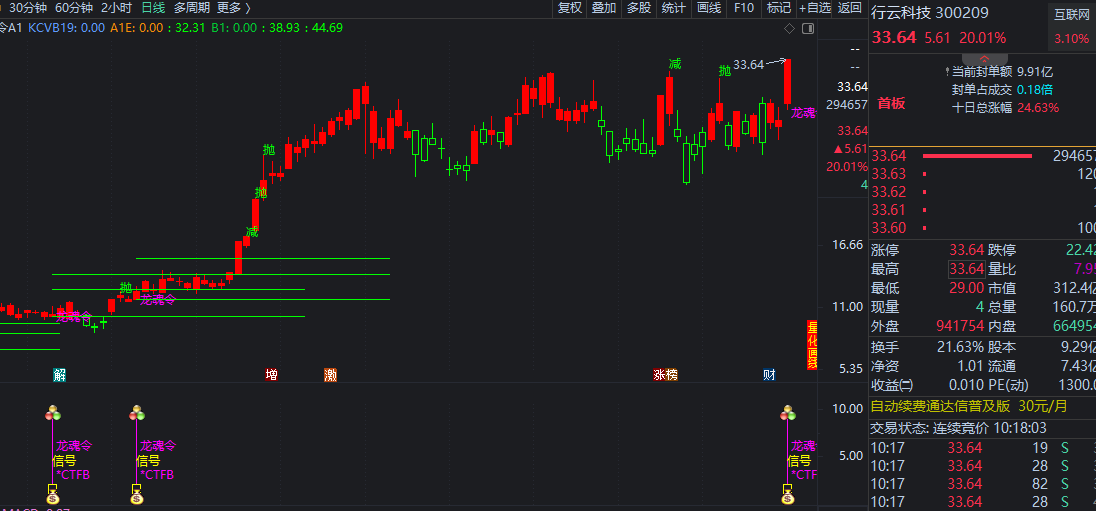The height and width of the screenshot is (511, 1096).
Task: Click the A1E: 0.00 indicator value
Action: 136,28
